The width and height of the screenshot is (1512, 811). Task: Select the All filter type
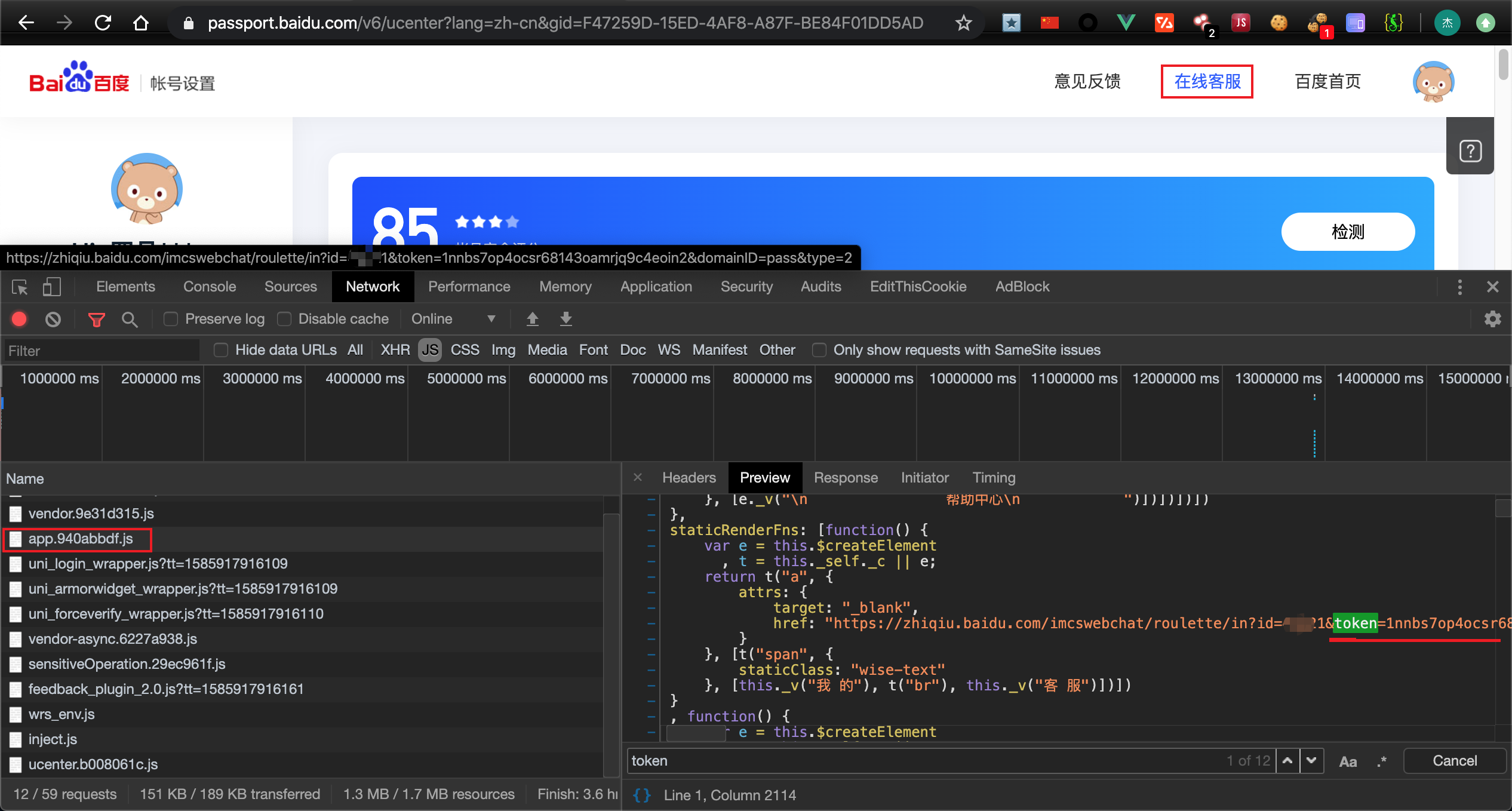[355, 350]
